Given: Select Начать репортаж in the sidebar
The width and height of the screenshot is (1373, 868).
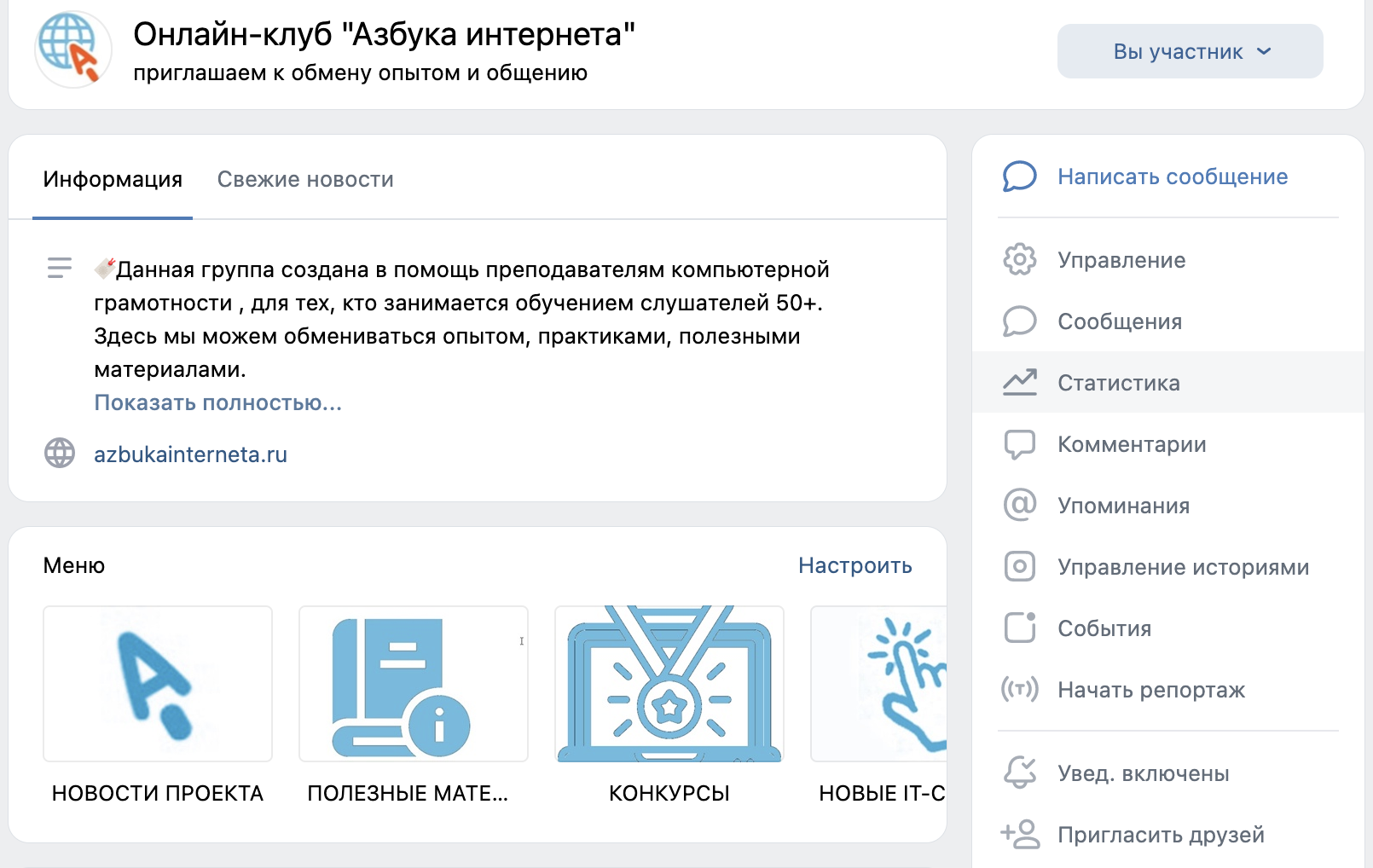Looking at the screenshot, I should 1168,690.
